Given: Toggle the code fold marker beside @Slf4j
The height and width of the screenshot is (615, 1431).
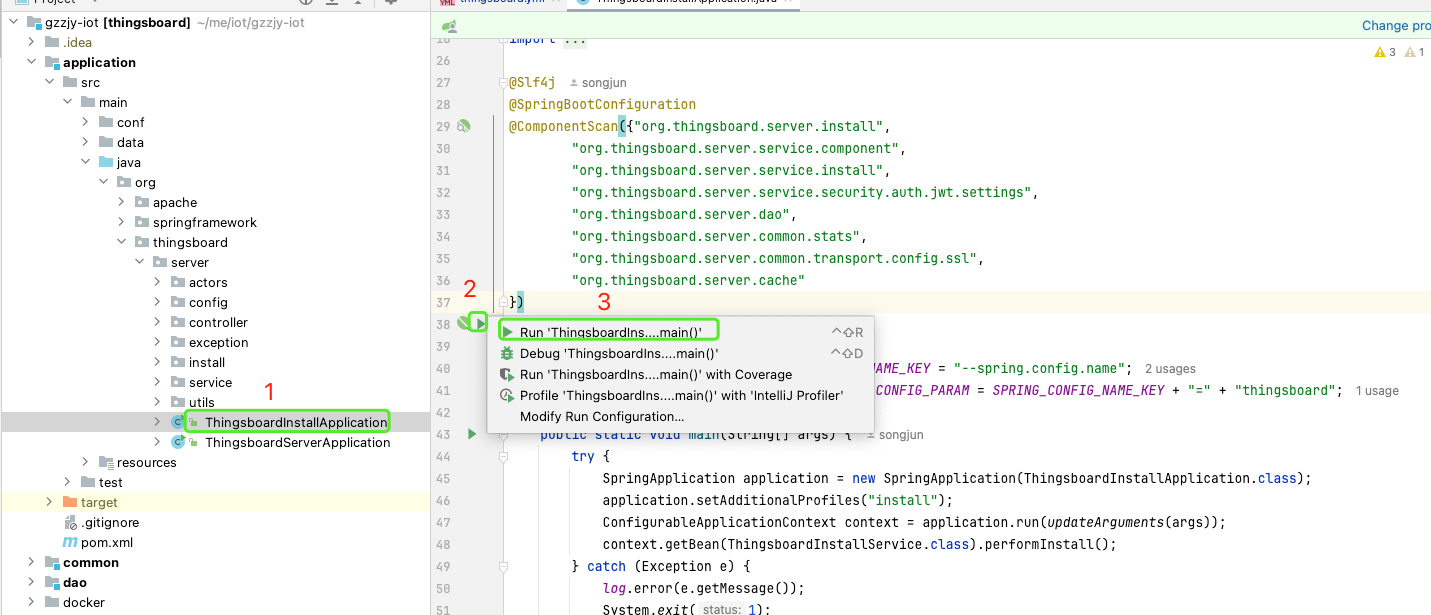Looking at the screenshot, I should (x=502, y=83).
